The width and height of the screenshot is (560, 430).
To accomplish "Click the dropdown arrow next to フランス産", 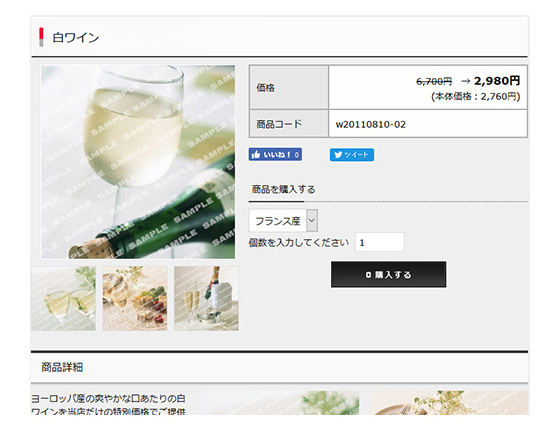I will pos(312,221).
